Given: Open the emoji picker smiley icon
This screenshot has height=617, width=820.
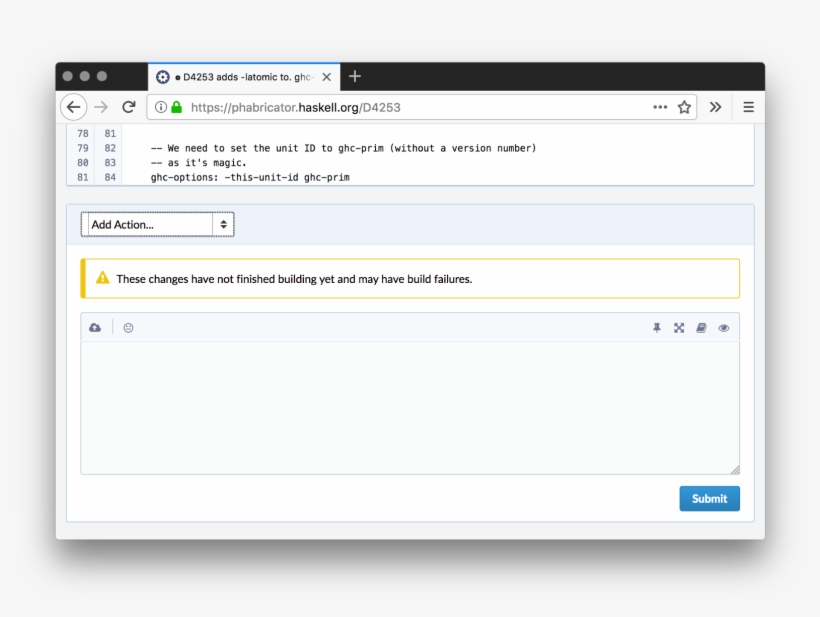Looking at the screenshot, I should point(128,328).
